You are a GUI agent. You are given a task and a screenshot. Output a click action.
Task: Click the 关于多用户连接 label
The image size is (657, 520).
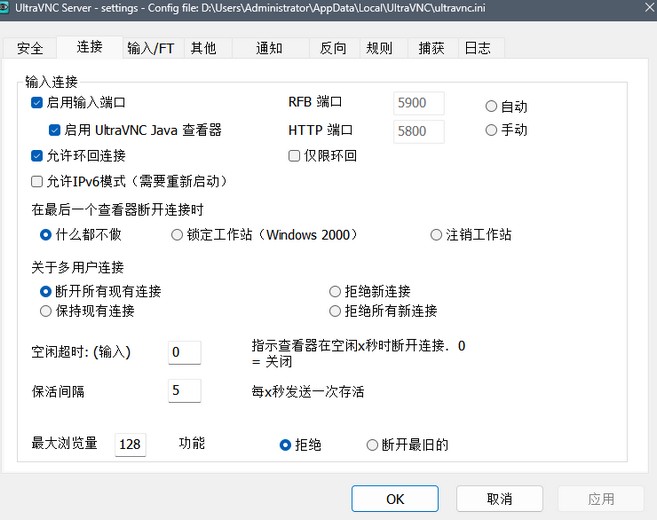(x=78, y=267)
